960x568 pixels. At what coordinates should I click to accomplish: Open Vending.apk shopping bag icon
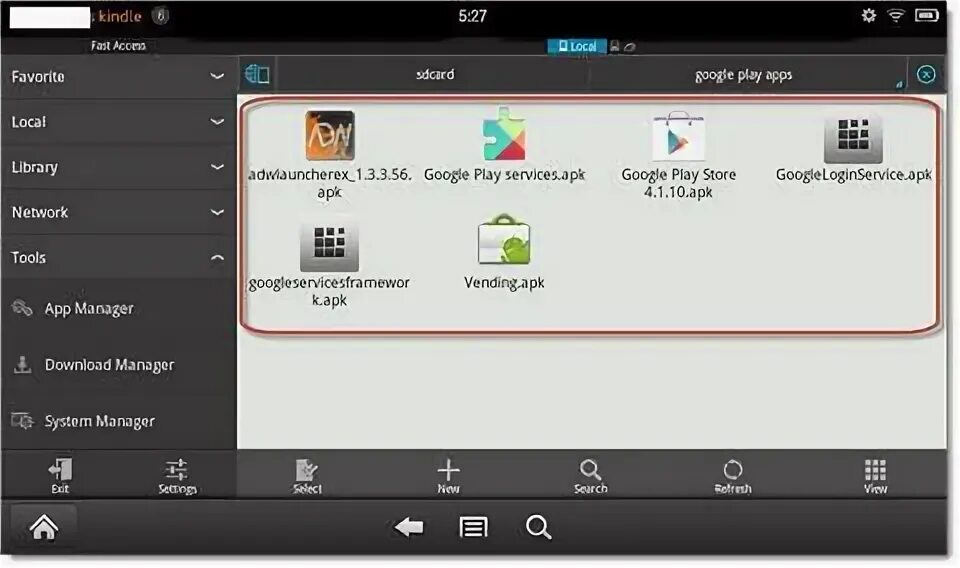(x=503, y=240)
